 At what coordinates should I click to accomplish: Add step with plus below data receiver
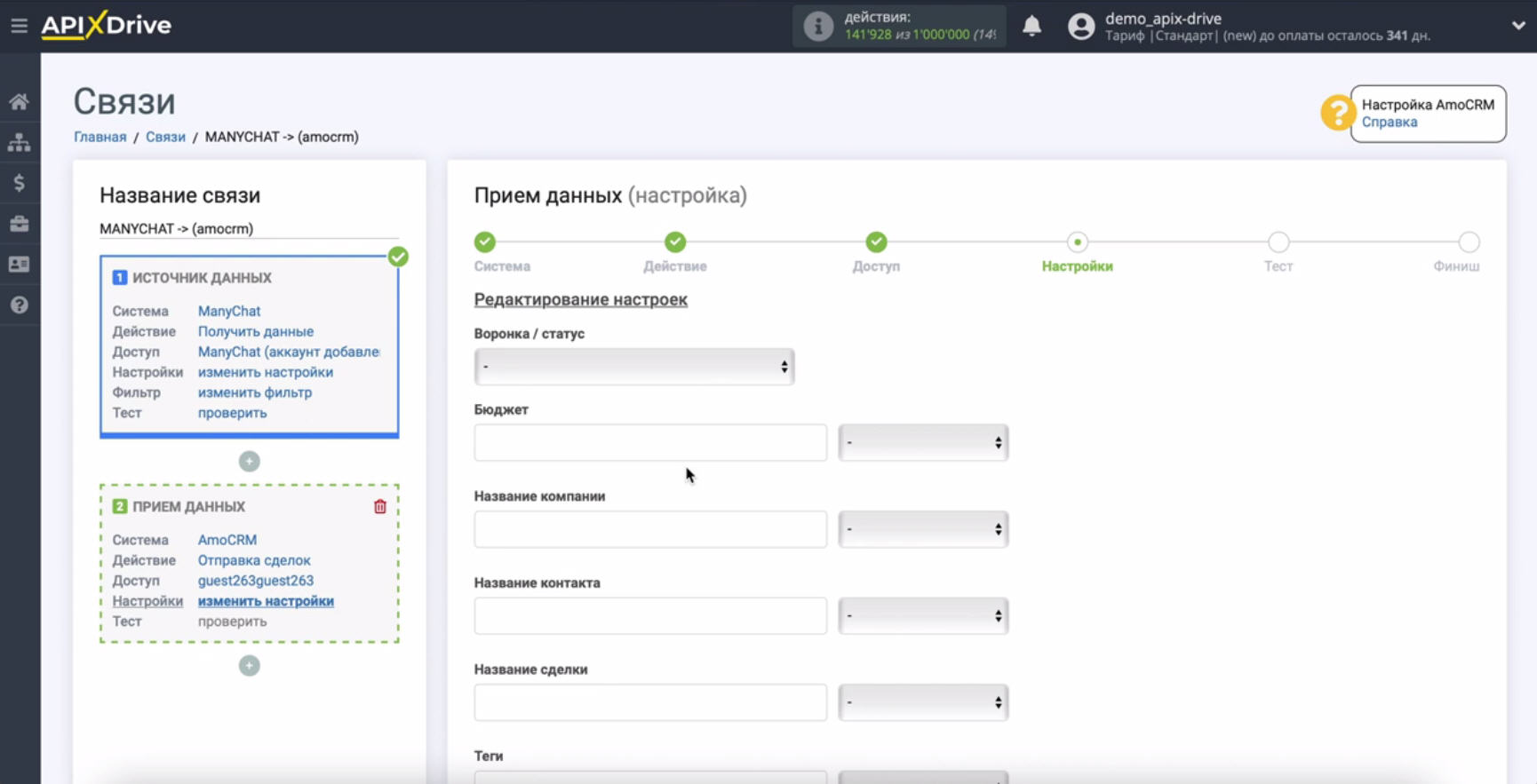(x=250, y=666)
